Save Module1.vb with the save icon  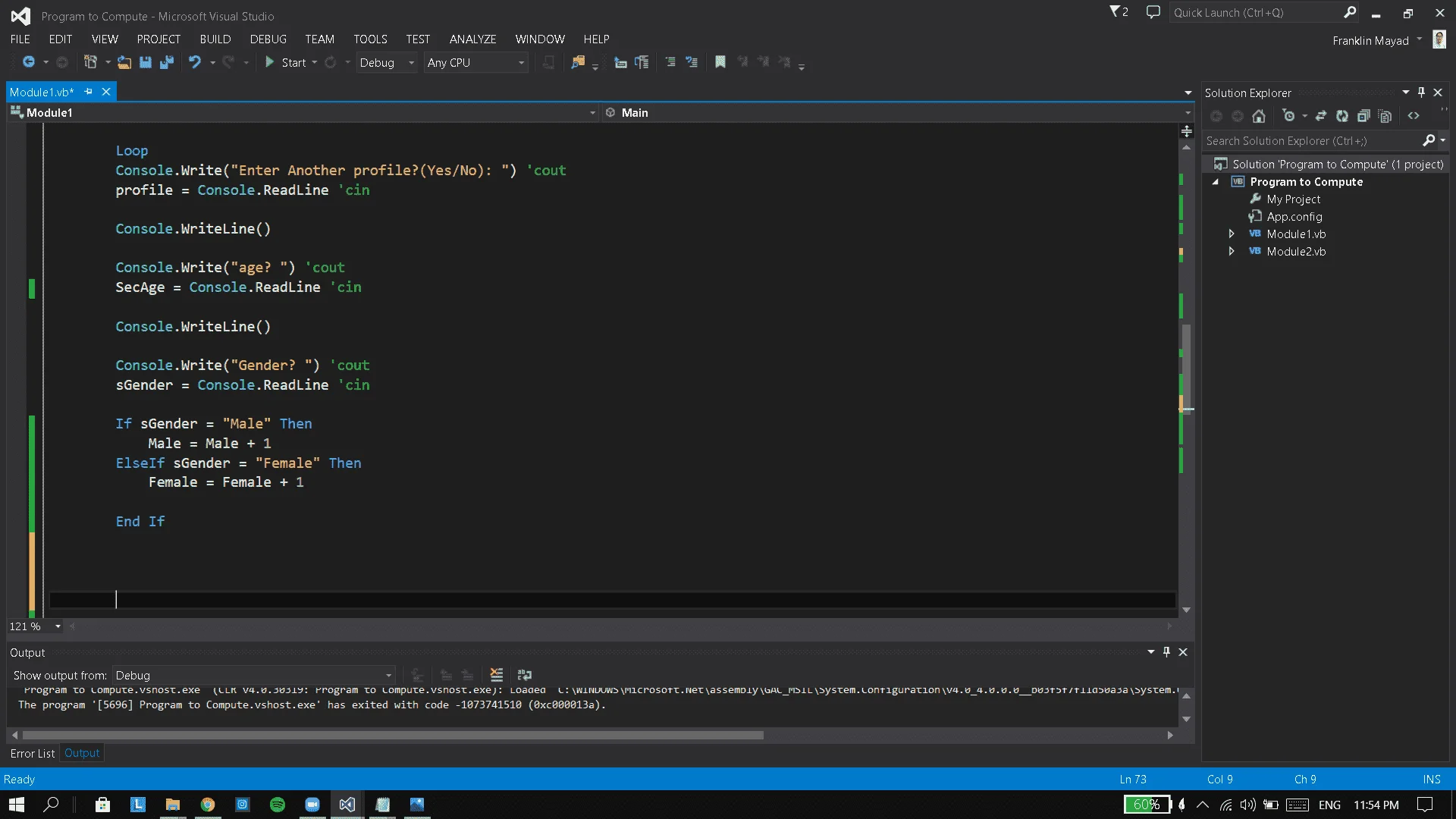[x=146, y=62]
